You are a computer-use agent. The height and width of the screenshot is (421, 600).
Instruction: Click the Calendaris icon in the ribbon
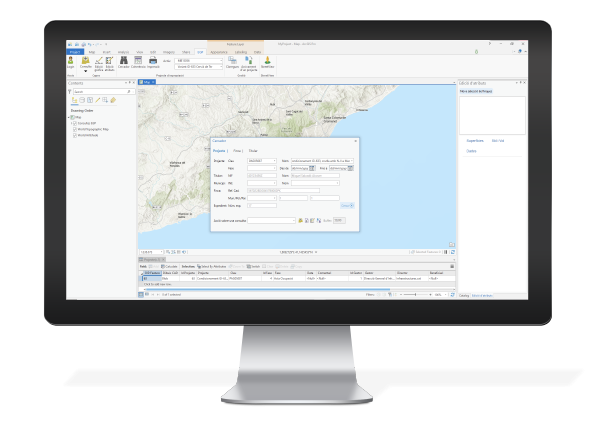point(138,61)
